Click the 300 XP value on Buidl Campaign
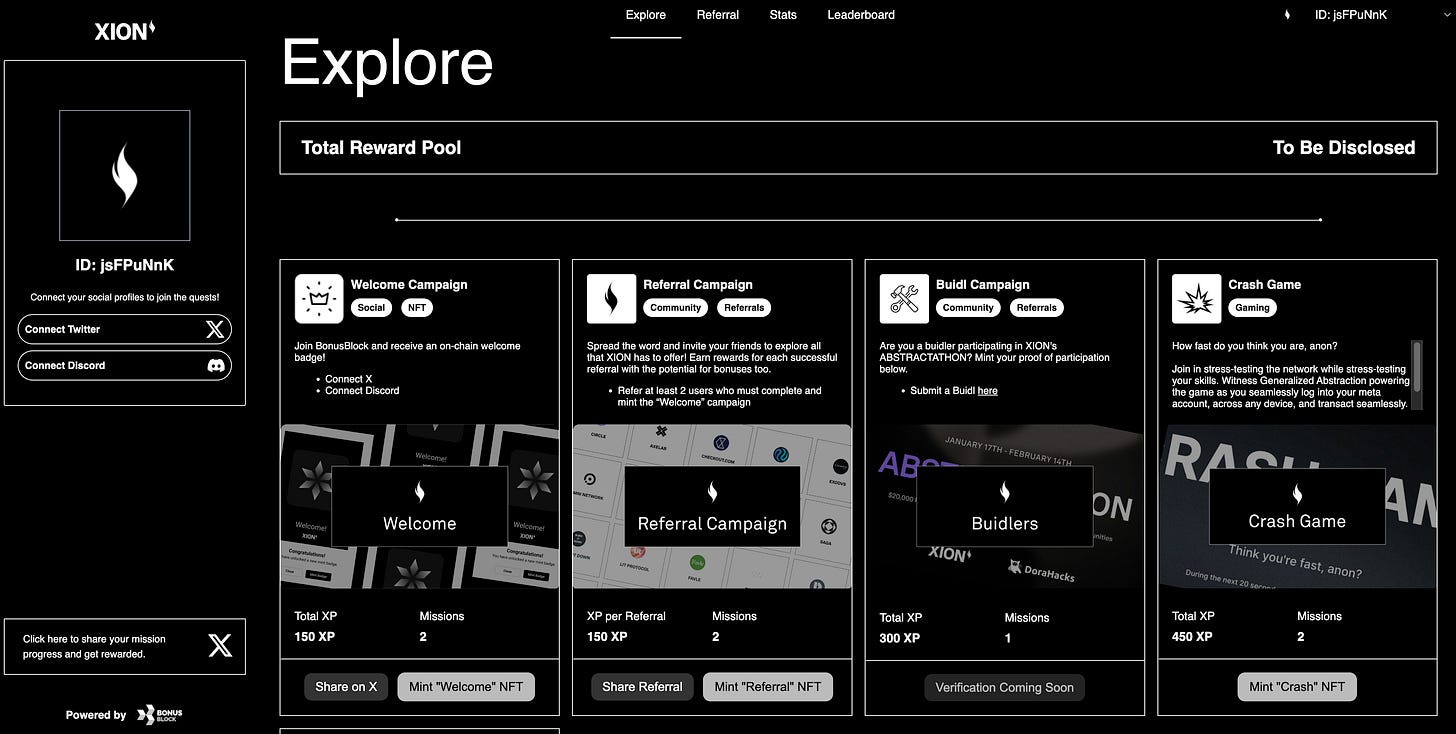Screen dimensions: 1456x734 point(900,638)
